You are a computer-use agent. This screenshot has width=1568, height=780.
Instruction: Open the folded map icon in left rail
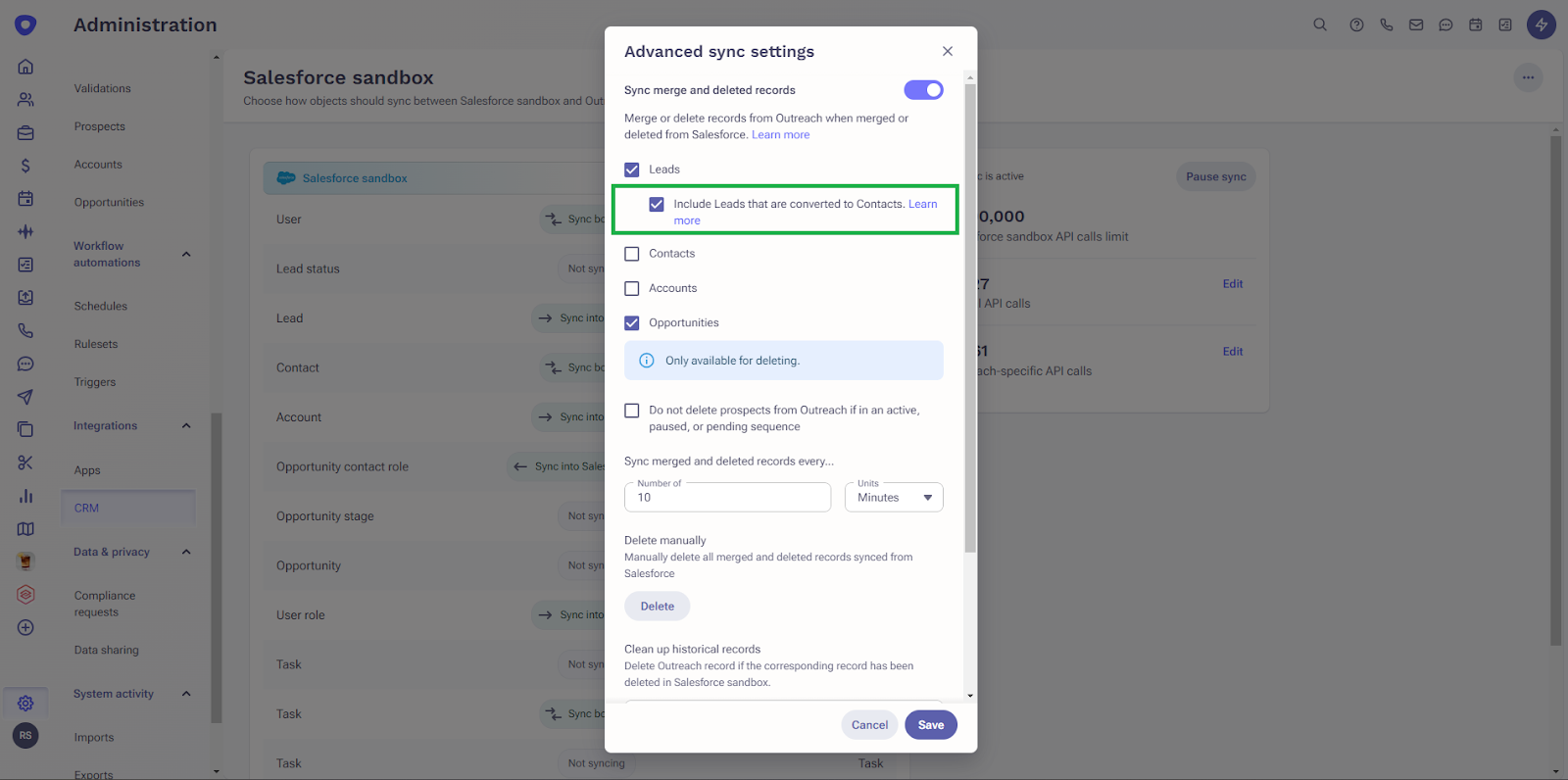[x=25, y=529]
